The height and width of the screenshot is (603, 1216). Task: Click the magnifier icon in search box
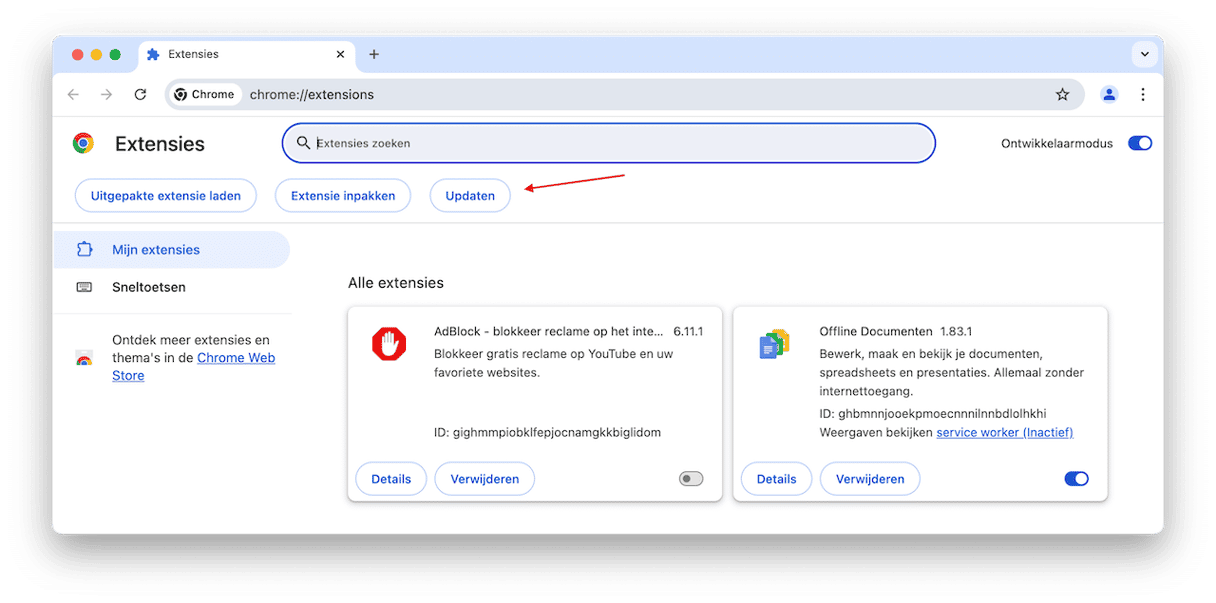pyautogui.click(x=303, y=143)
